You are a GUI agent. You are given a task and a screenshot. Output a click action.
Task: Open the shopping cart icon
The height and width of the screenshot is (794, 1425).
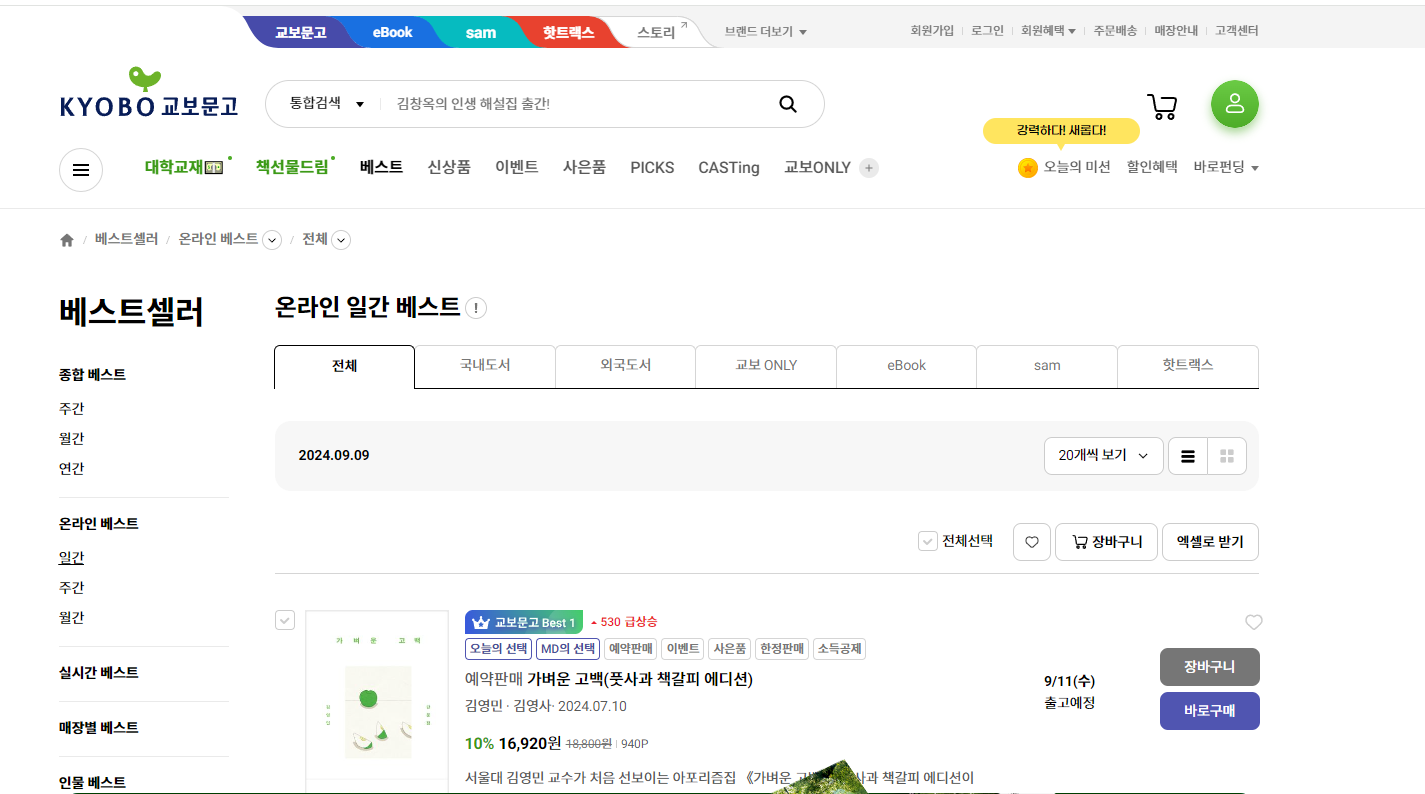(1162, 106)
